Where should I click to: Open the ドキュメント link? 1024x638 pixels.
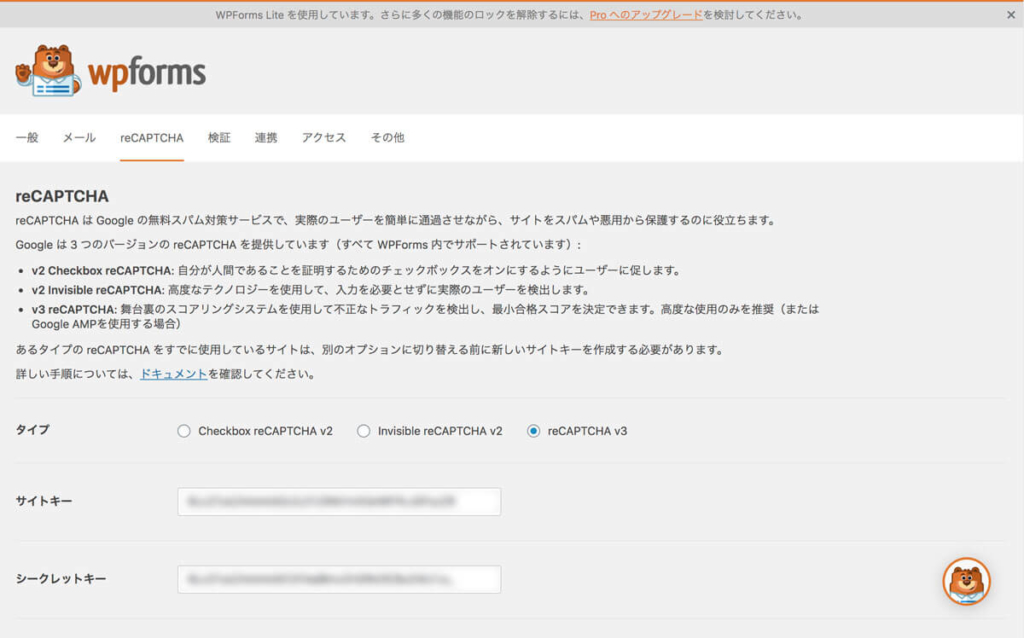[174, 374]
